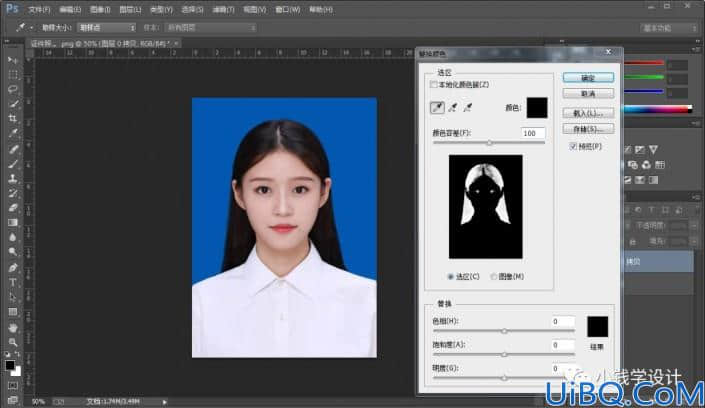Screen dimensions: 705x408
Task: Click the Hue (H) slider handle
Action: [504, 331]
